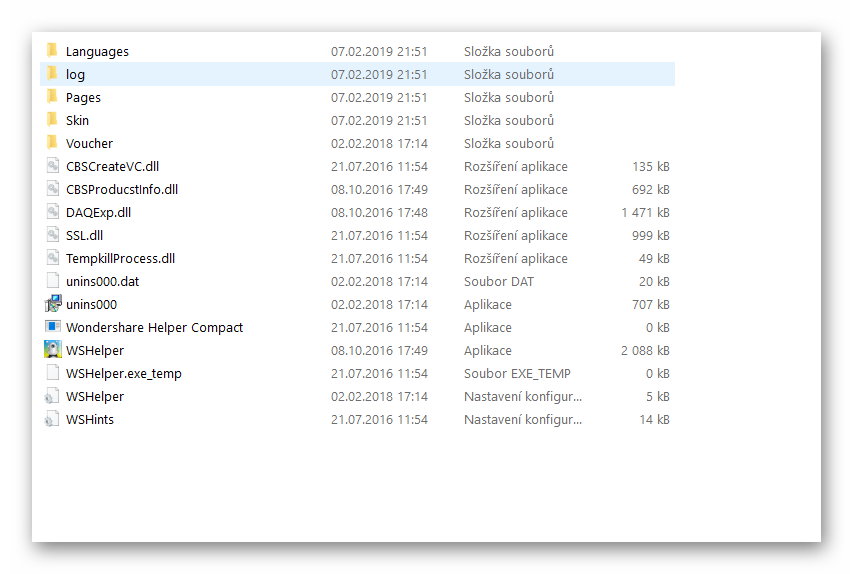Viewport: 853px width, 574px height.
Task: Select the unins000.dat file name
Action: point(102,281)
